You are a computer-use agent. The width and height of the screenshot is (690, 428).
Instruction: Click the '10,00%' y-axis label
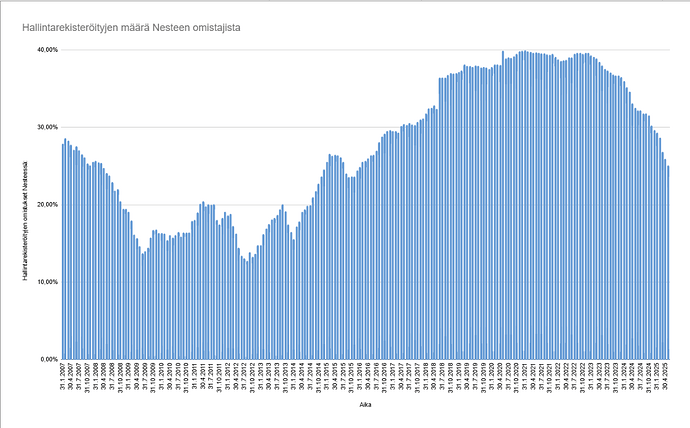47,282
